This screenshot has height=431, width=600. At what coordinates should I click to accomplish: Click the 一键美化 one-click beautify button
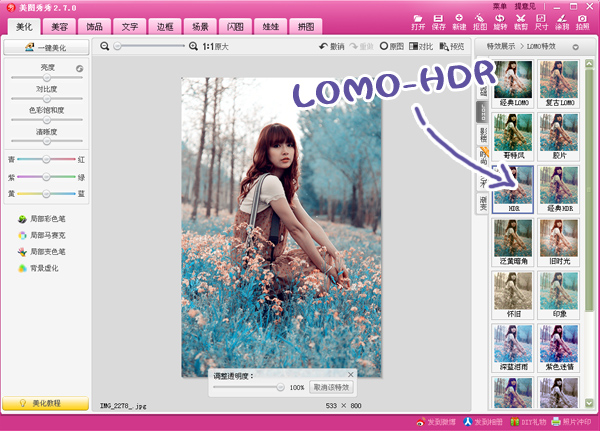pos(46,47)
